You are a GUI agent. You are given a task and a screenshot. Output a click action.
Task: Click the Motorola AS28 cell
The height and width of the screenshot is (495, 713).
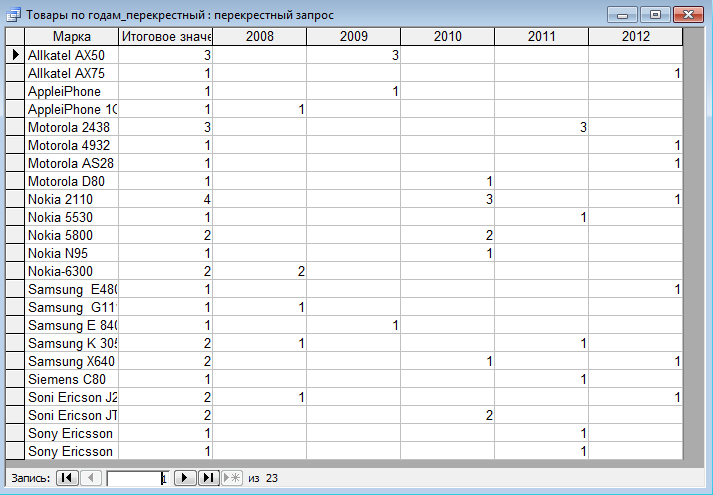coord(71,163)
